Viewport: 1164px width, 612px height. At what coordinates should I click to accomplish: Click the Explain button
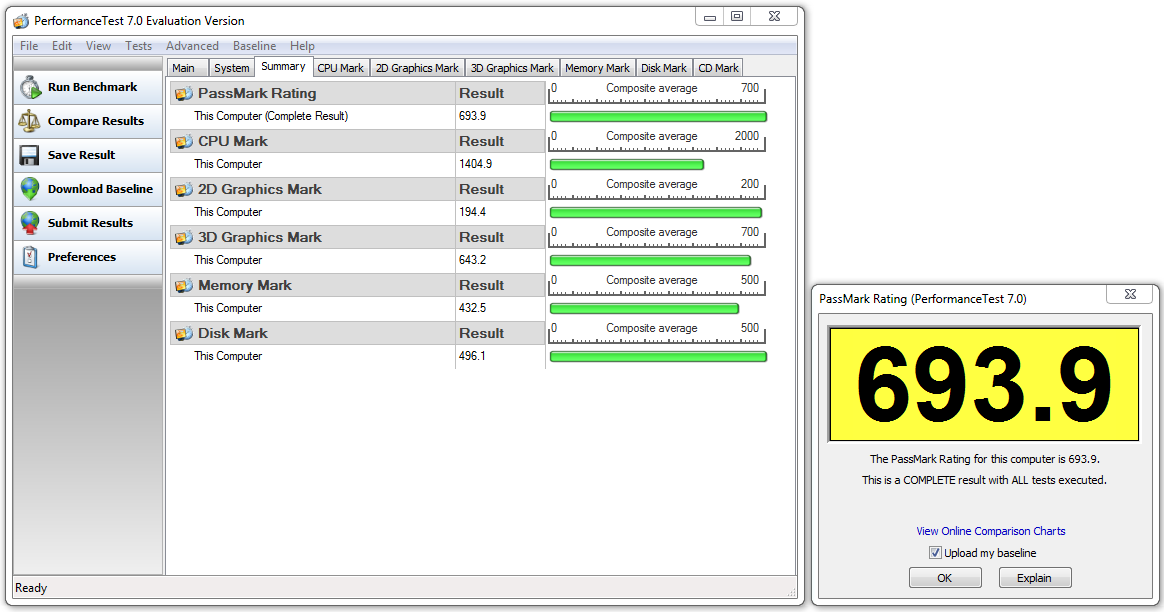click(x=1035, y=578)
